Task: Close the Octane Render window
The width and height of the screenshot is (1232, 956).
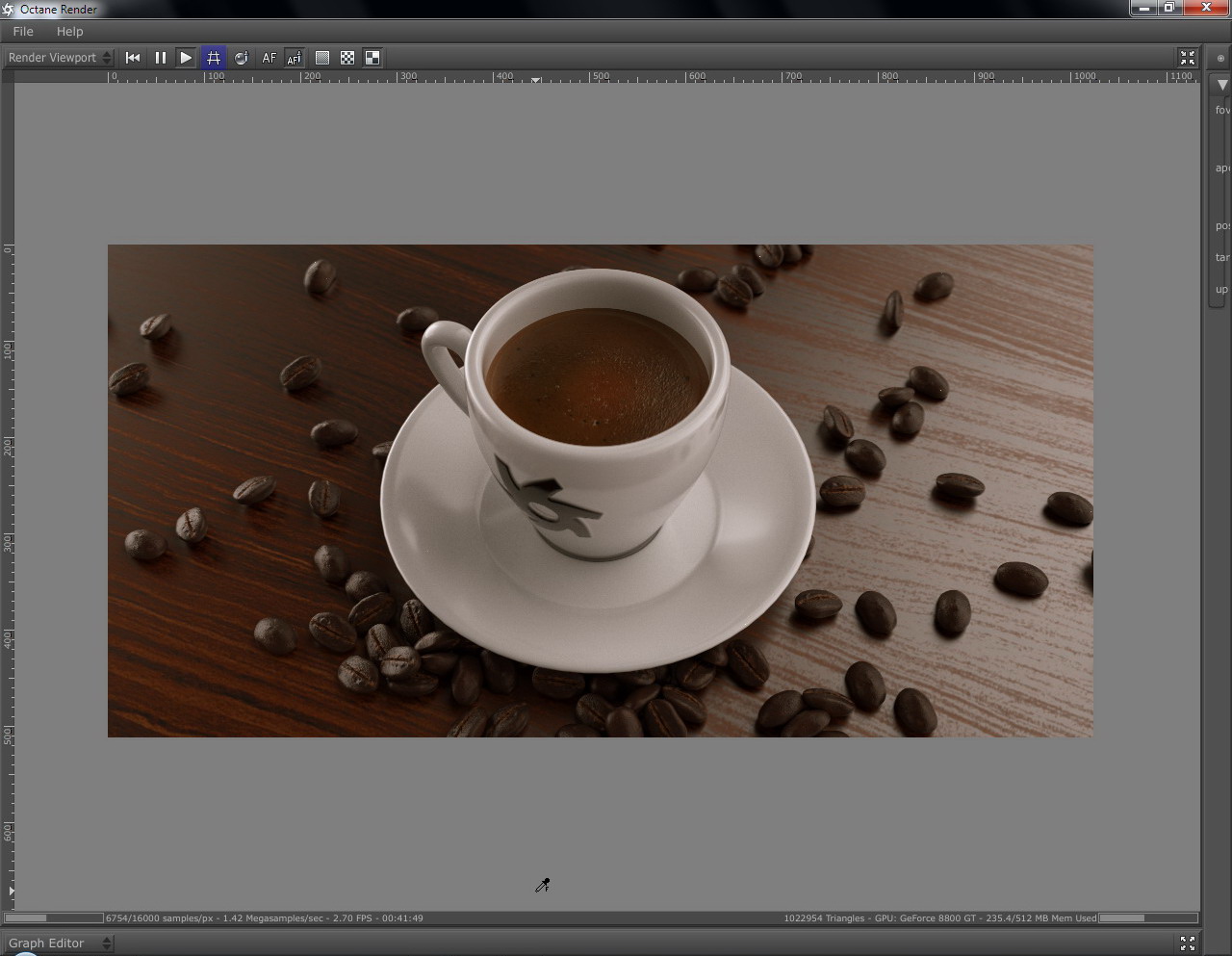Action: [1207, 8]
